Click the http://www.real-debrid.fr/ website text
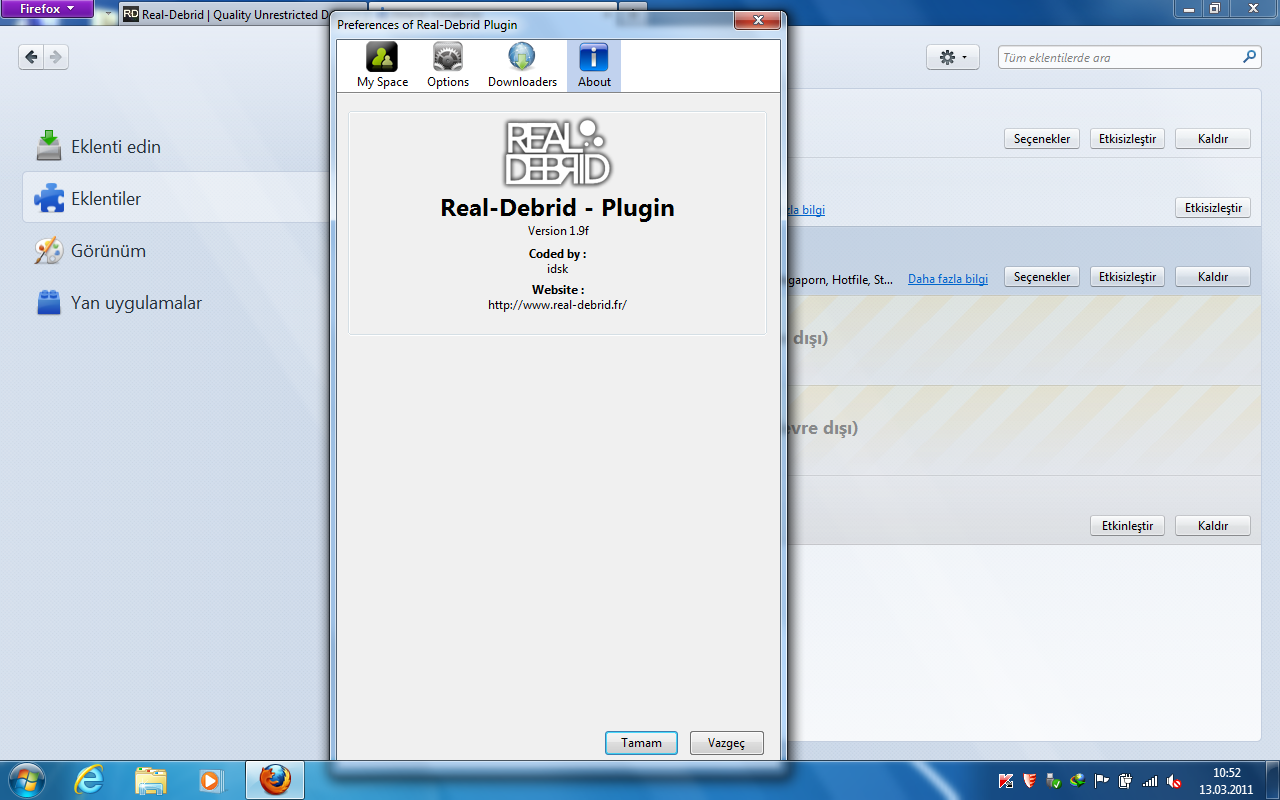Viewport: 1280px width, 800px height. (x=557, y=305)
